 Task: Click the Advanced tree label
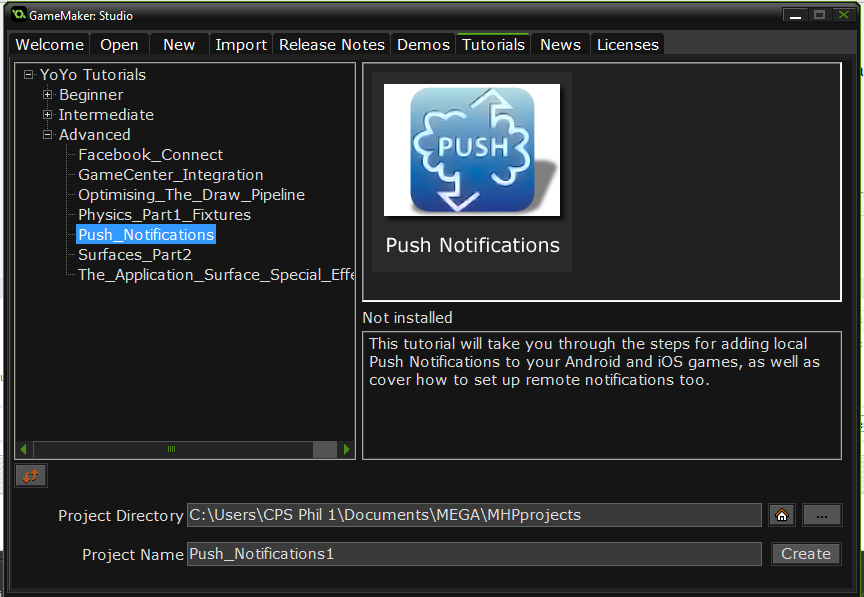tap(95, 135)
